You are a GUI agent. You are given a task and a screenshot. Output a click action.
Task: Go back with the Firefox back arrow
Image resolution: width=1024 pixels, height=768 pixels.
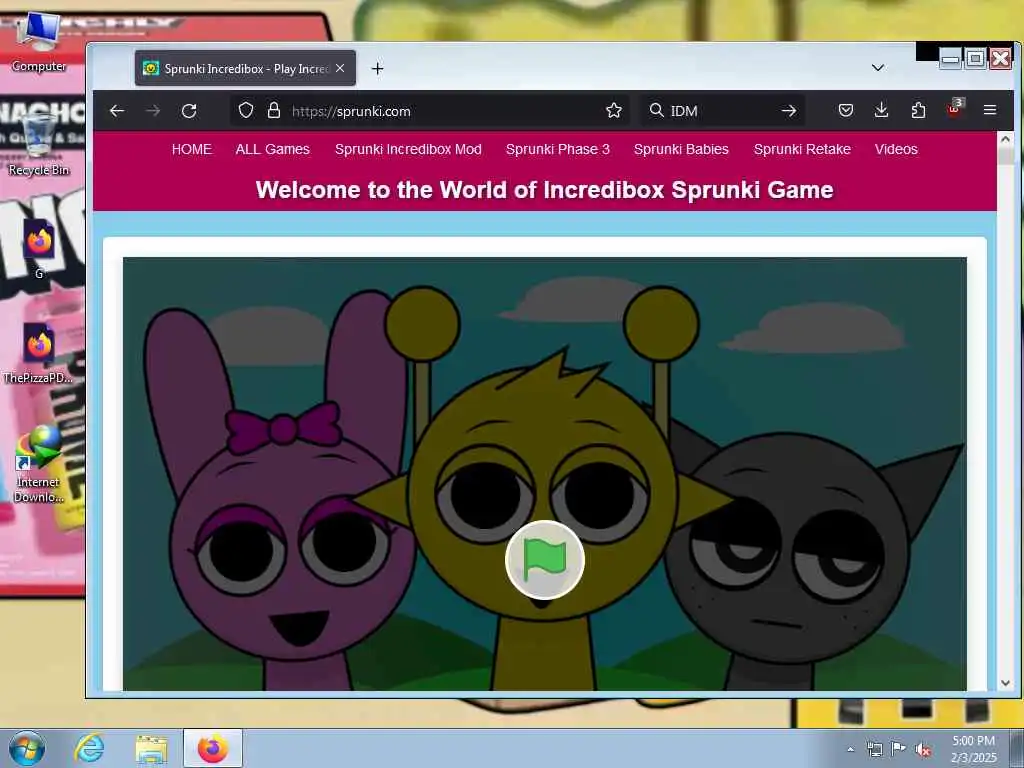(x=117, y=111)
